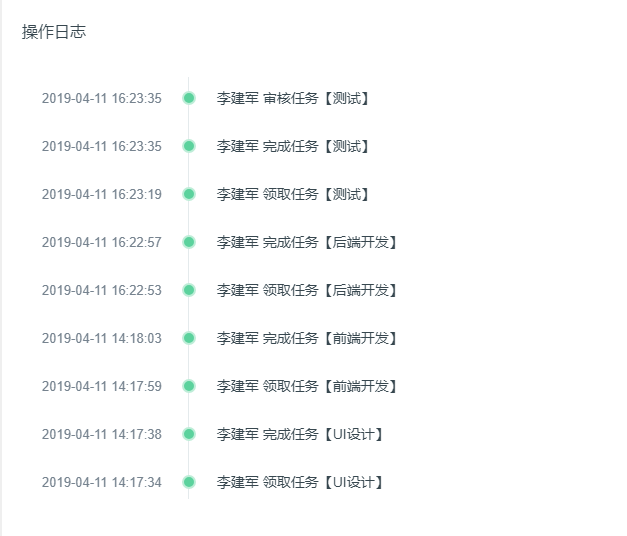Image resolution: width=627 pixels, height=536 pixels.
Task: Click the green dot for 审核任务【测试】
Action: click(189, 98)
